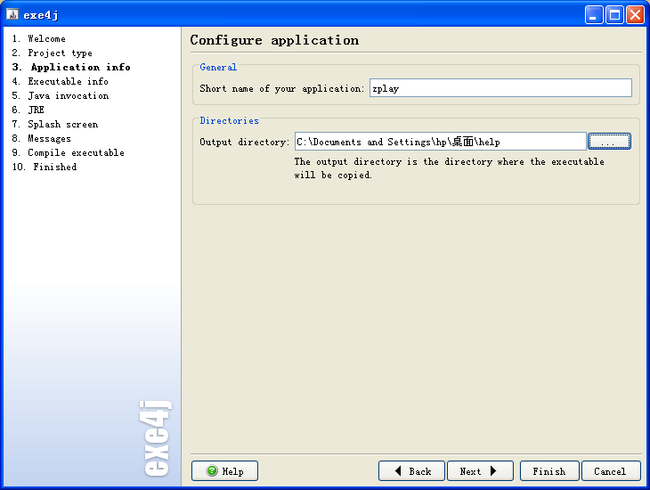
Task: Maximize the exe4j window
Action: [615, 15]
